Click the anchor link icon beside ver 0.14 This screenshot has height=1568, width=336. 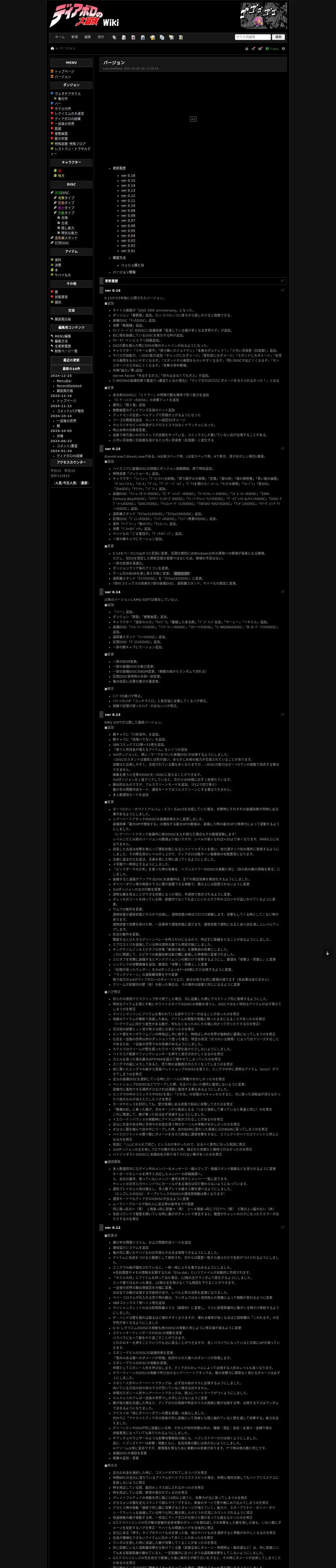(282, 592)
